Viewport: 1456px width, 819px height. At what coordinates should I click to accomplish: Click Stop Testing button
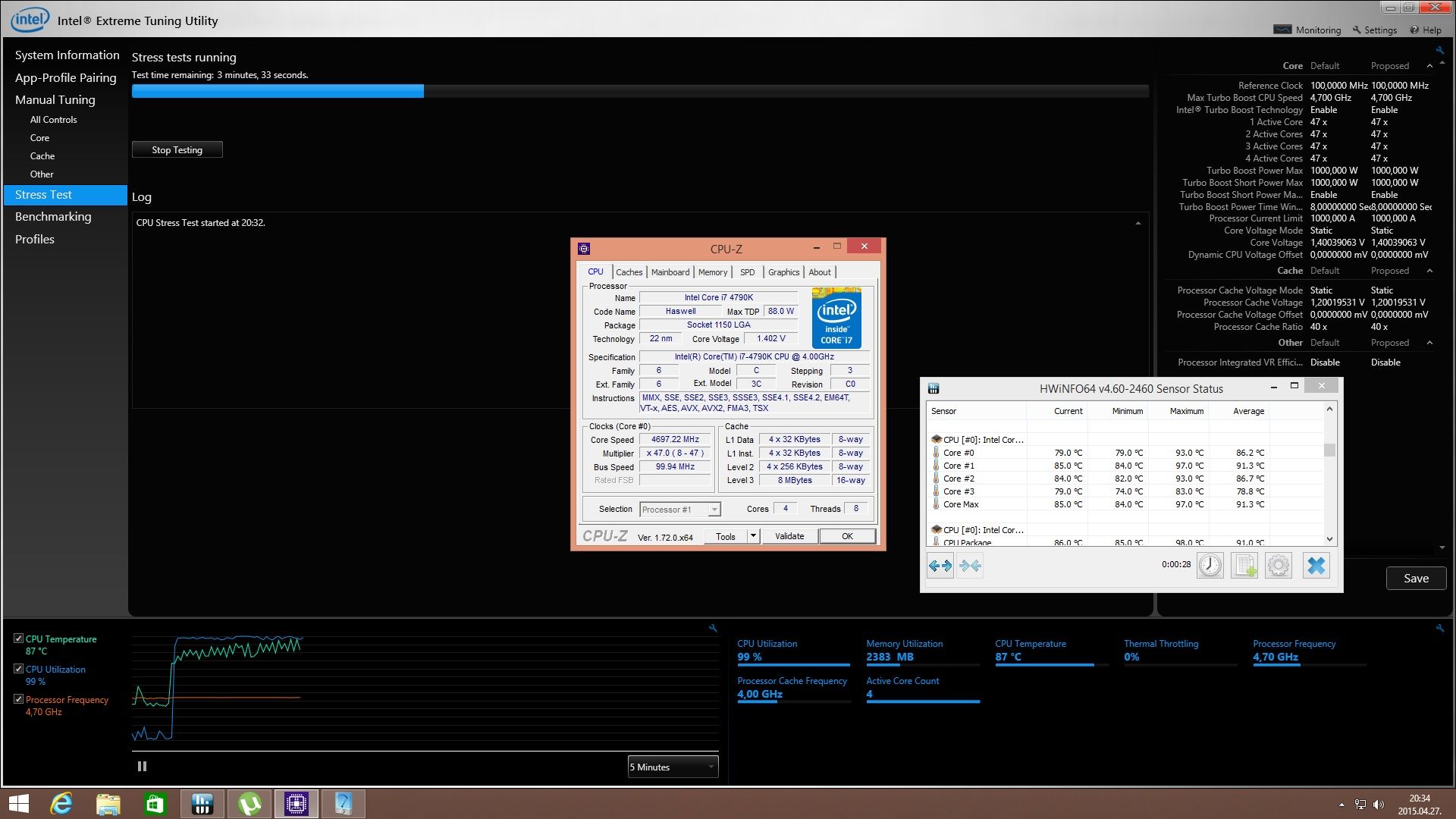click(x=177, y=150)
